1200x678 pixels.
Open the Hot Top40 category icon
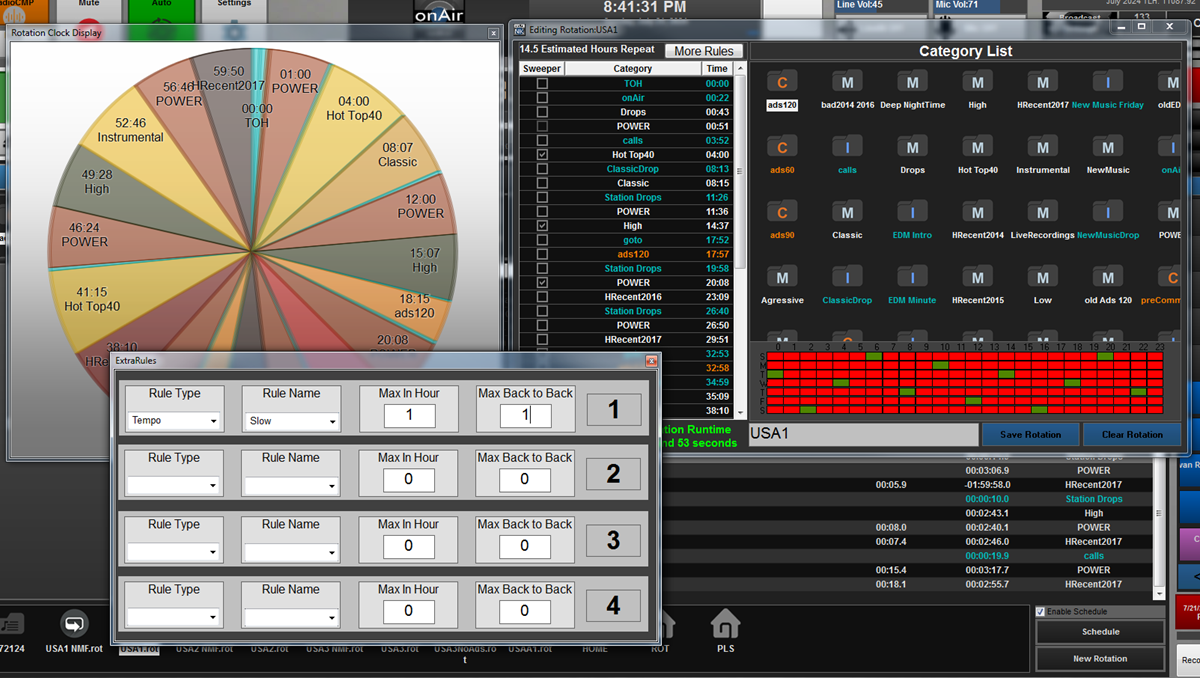tap(977, 147)
